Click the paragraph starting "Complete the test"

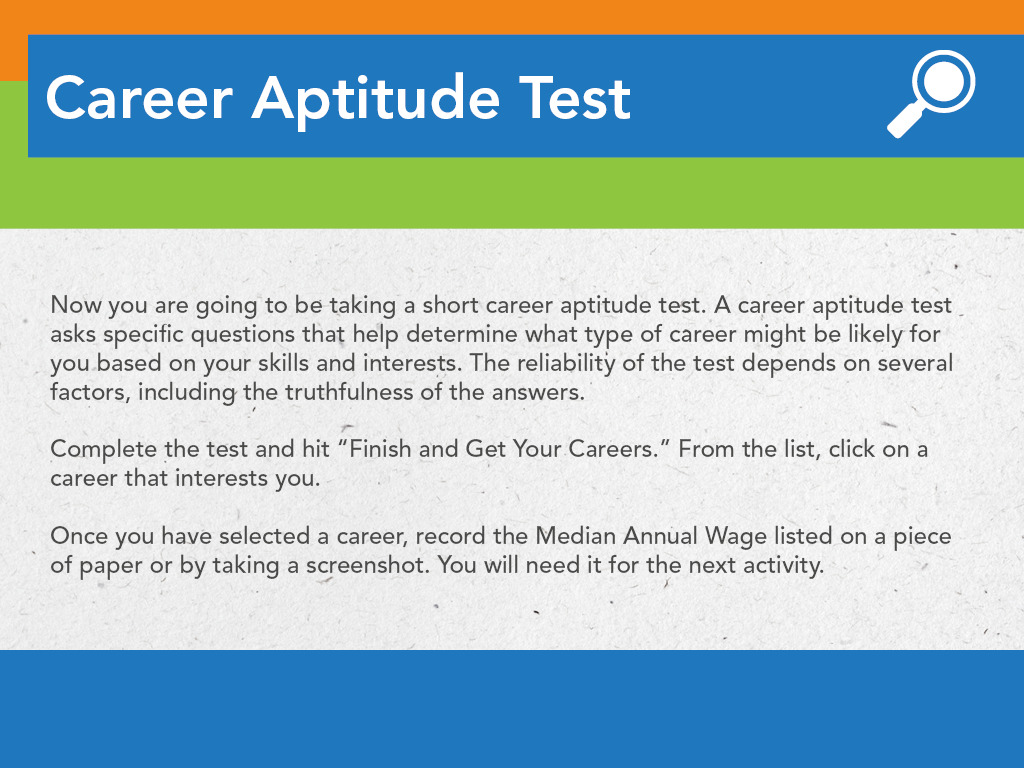tap(489, 464)
